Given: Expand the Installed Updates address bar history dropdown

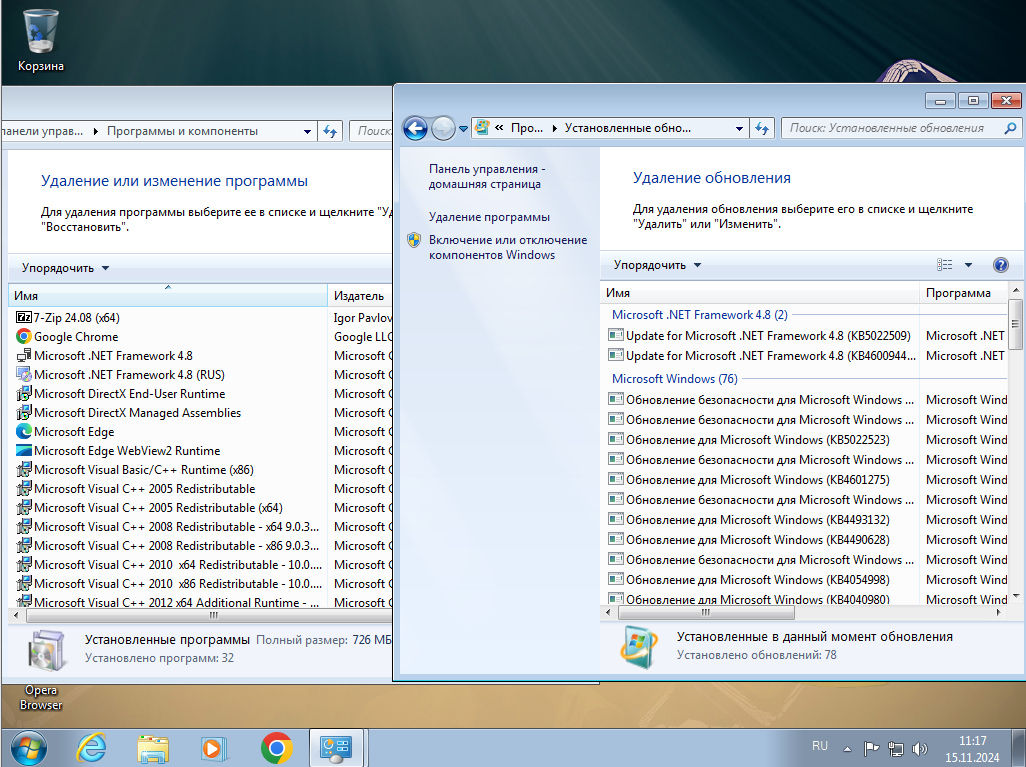Looking at the screenshot, I should tap(739, 128).
